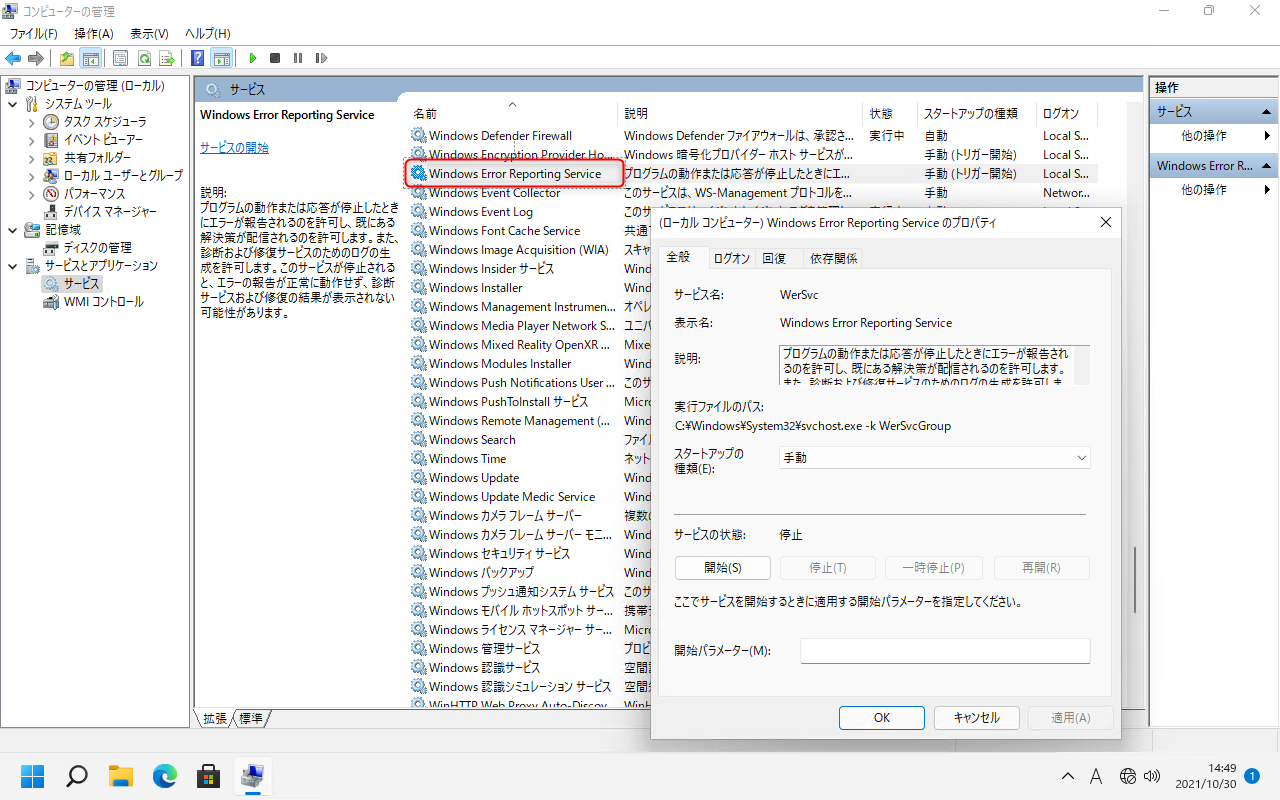Image resolution: width=1280 pixels, height=800 pixels.
Task: Click the Export list toolbar icon
Action: (167, 58)
